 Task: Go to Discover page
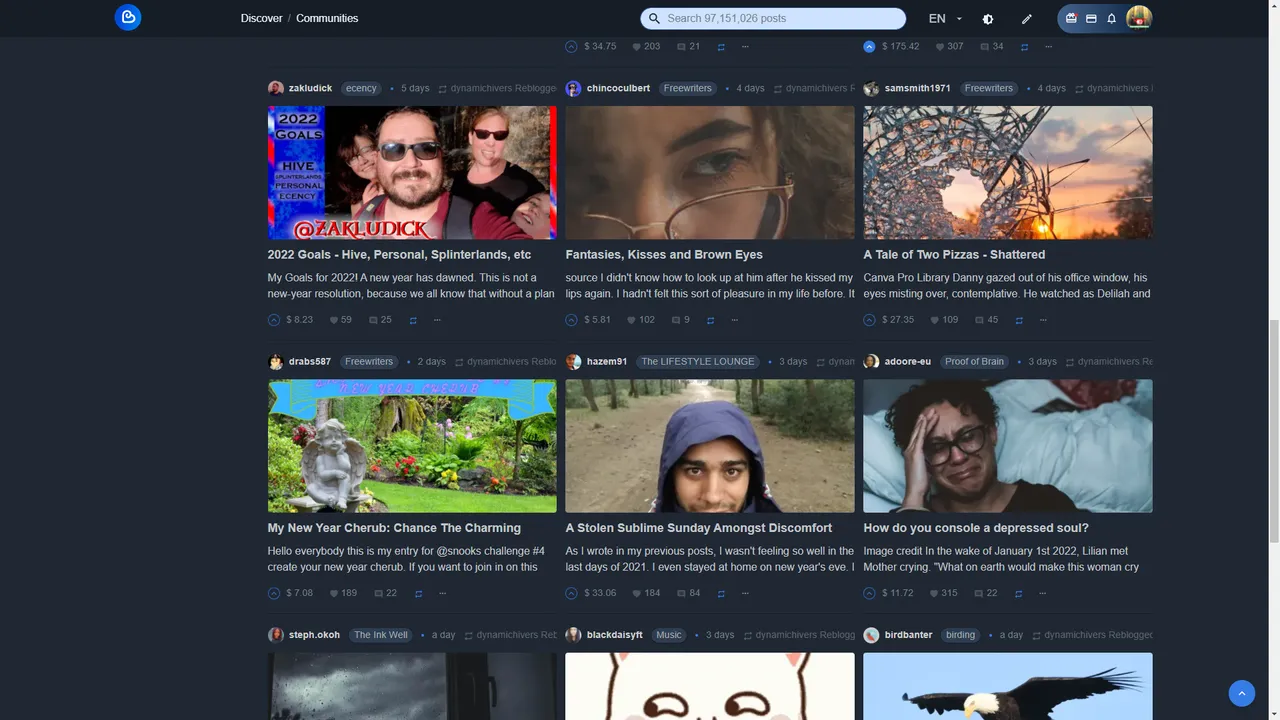pyautogui.click(x=261, y=18)
